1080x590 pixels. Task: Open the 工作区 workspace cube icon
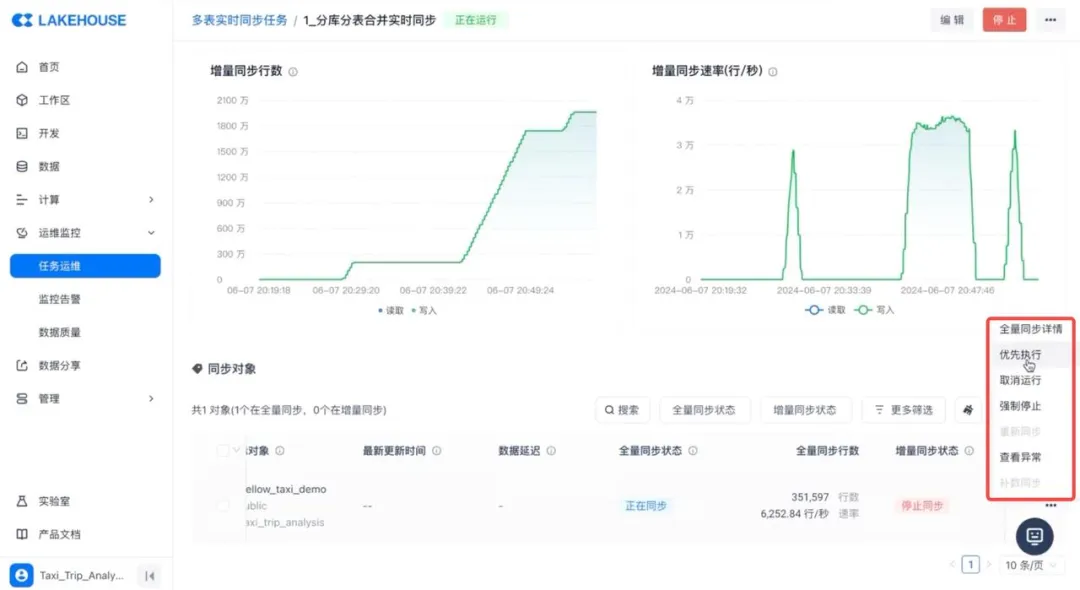point(22,100)
